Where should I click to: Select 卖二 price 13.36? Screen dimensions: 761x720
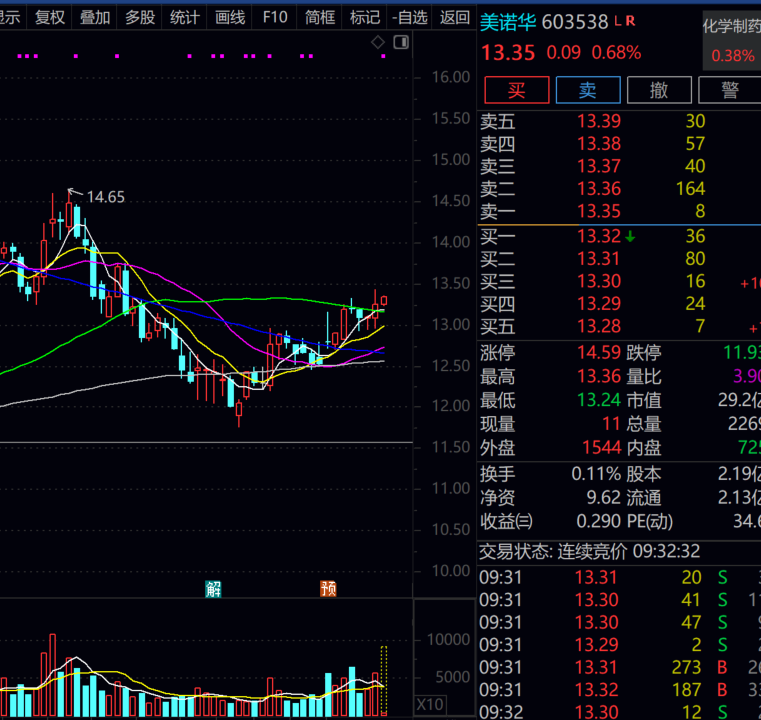click(599, 189)
